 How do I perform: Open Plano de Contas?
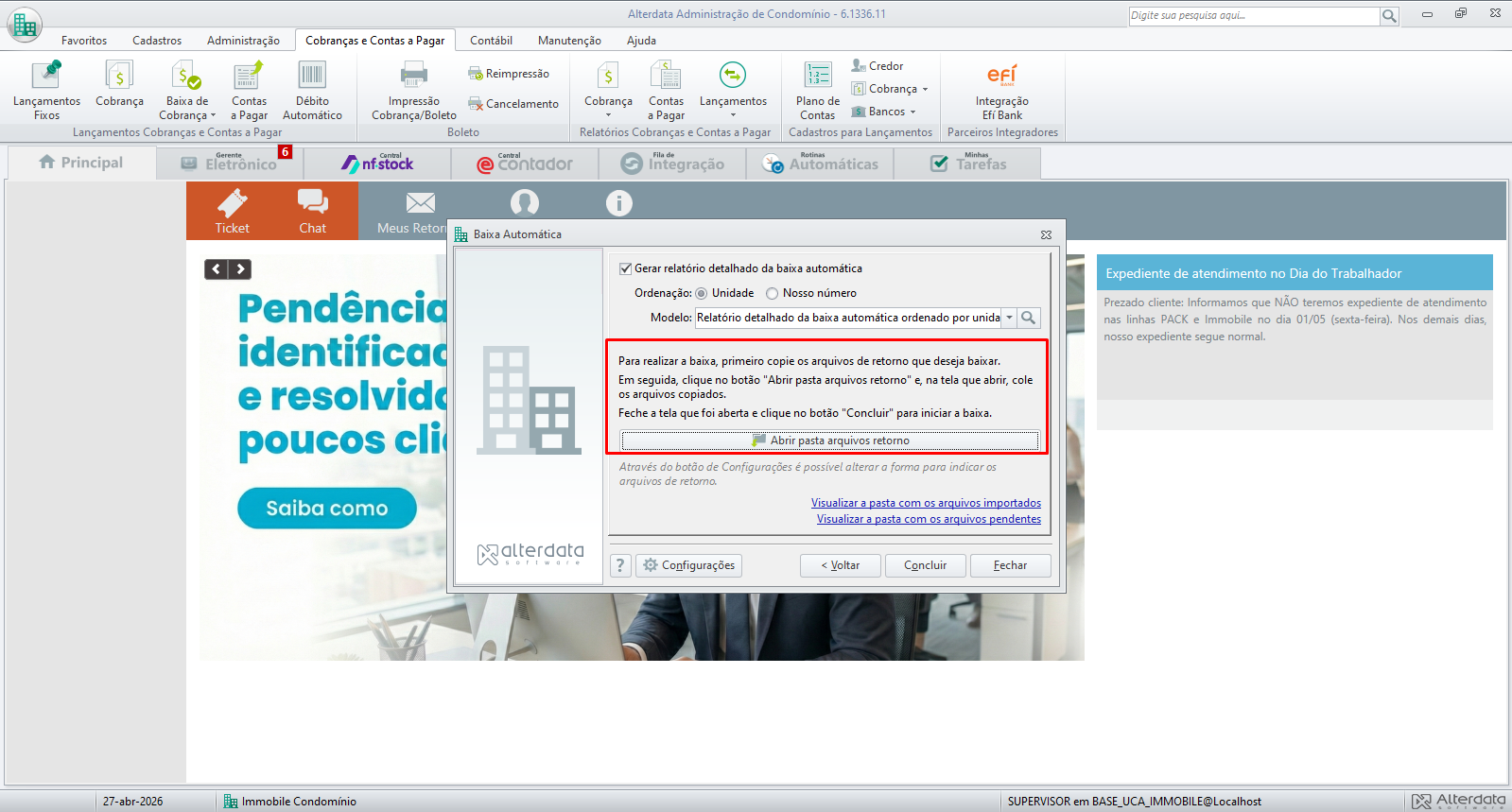818,91
